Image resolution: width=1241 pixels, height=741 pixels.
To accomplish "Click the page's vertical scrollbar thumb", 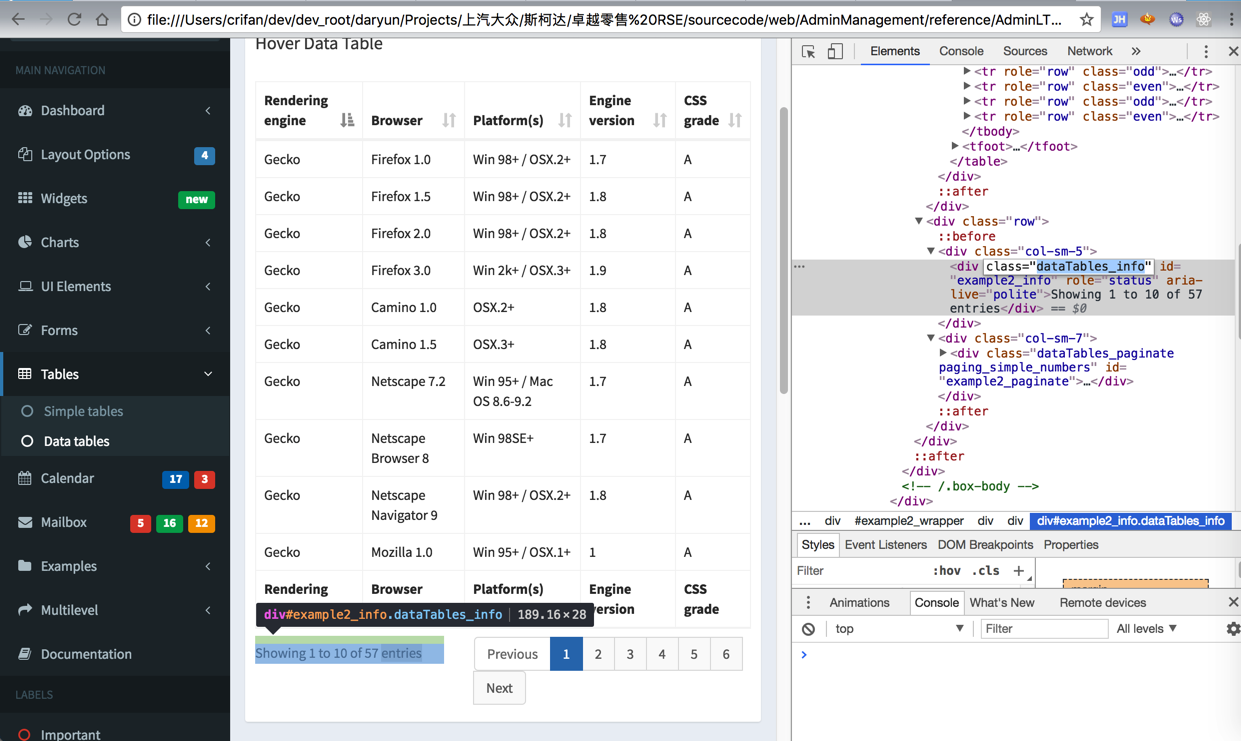I will pos(783,250).
